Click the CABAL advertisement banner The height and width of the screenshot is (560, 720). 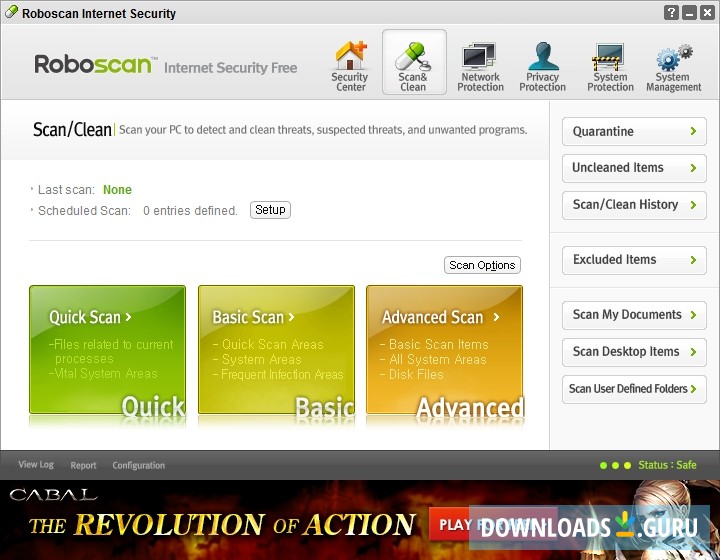coord(360,520)
